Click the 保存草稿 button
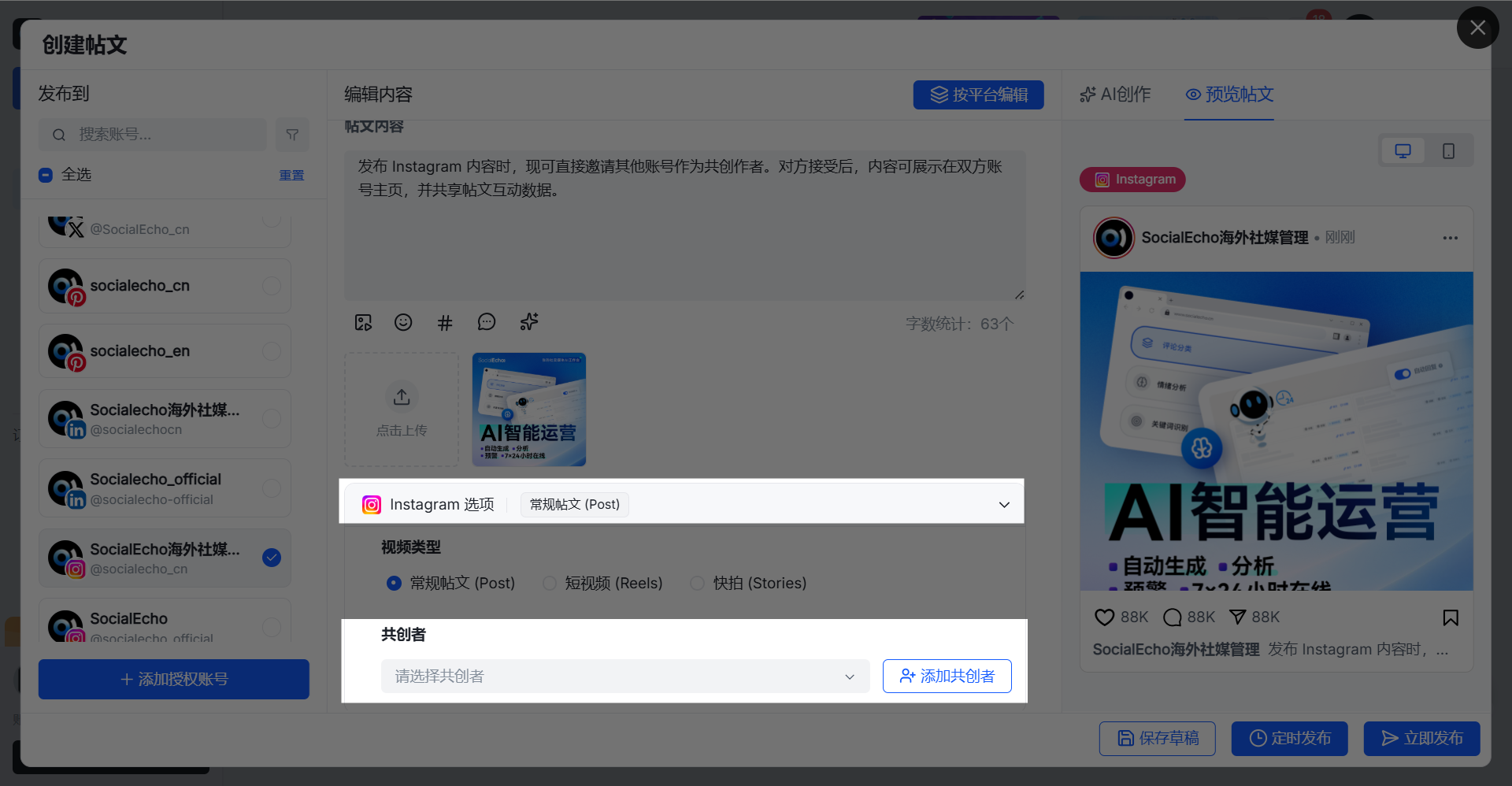 (1158, 739)
